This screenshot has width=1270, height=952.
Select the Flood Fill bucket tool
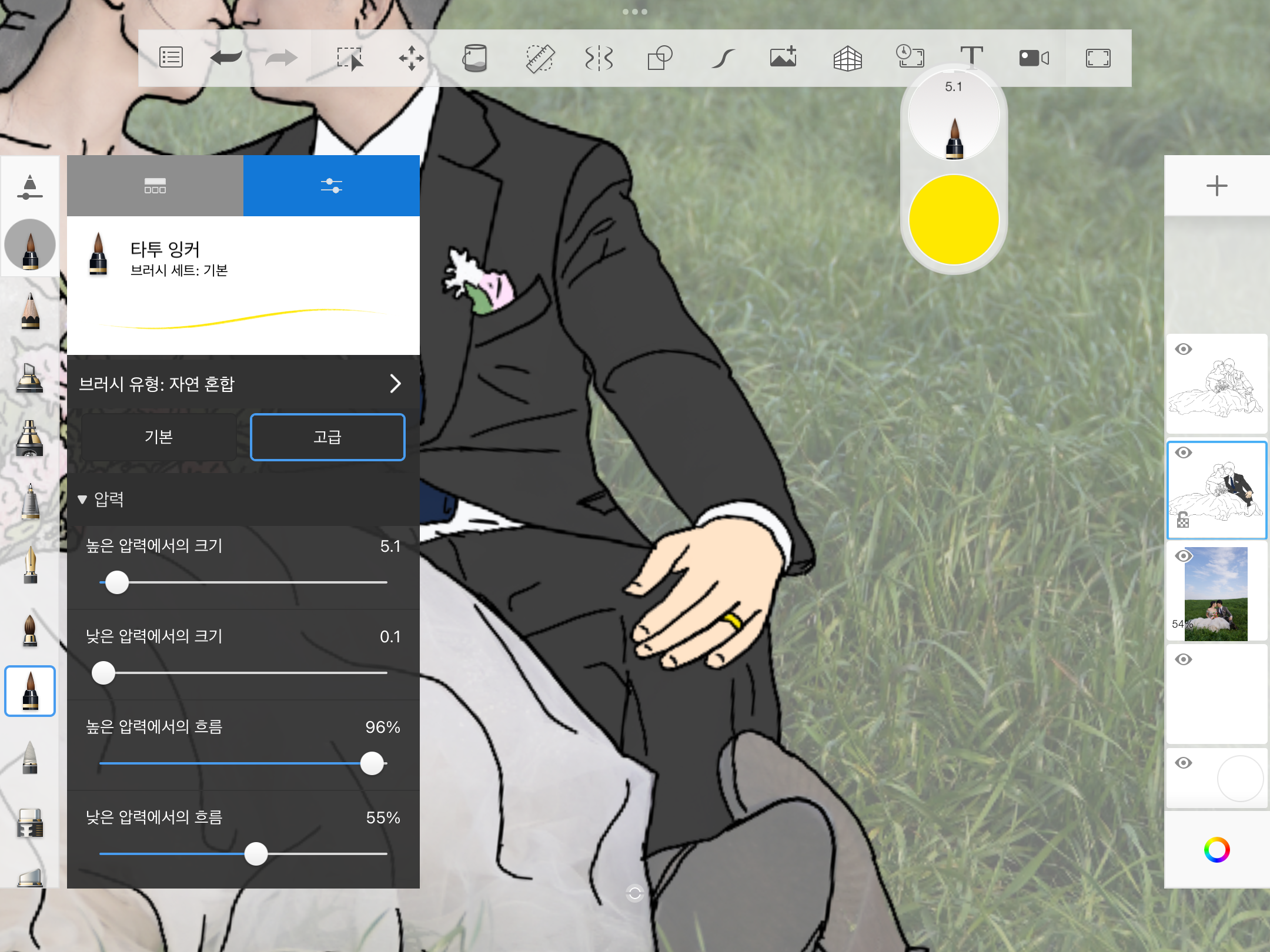click(x=474, y=58)
